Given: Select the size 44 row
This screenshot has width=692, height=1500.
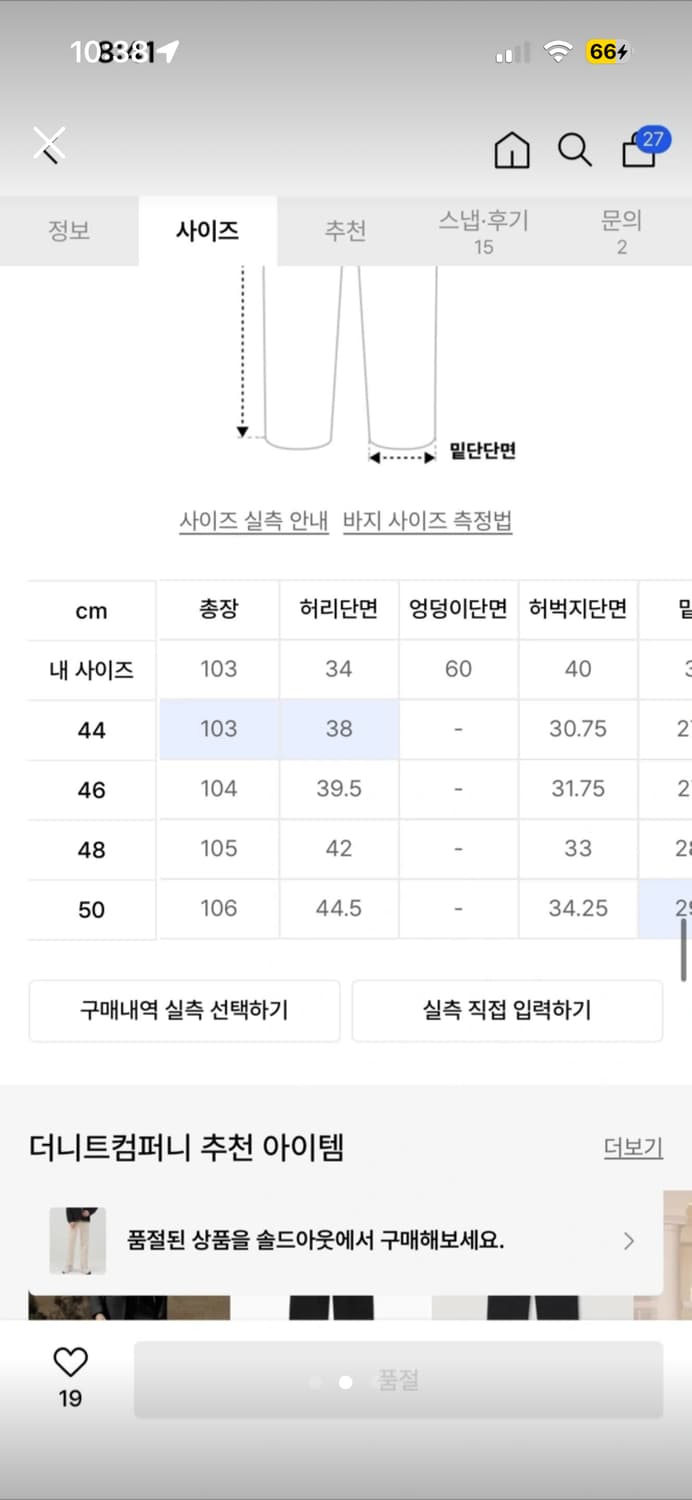Looking at the screenshot, I should click(91, 730).
